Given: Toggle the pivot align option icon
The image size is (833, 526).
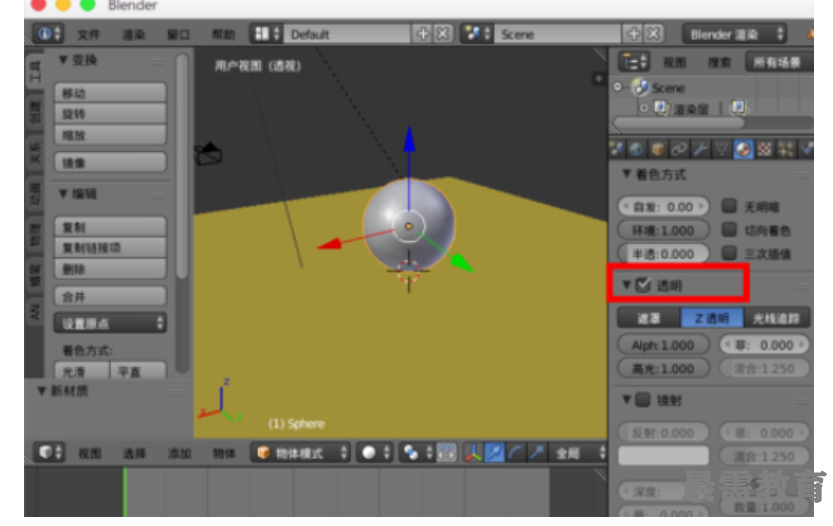Looking at the screenshot, I should pos(446,453).
